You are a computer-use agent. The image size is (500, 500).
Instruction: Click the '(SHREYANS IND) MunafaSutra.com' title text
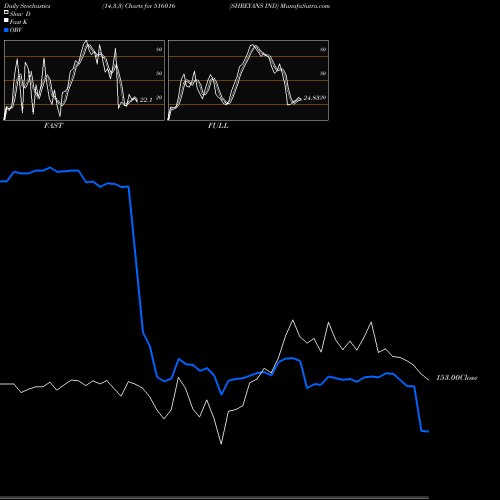click(x=280, y=6)
